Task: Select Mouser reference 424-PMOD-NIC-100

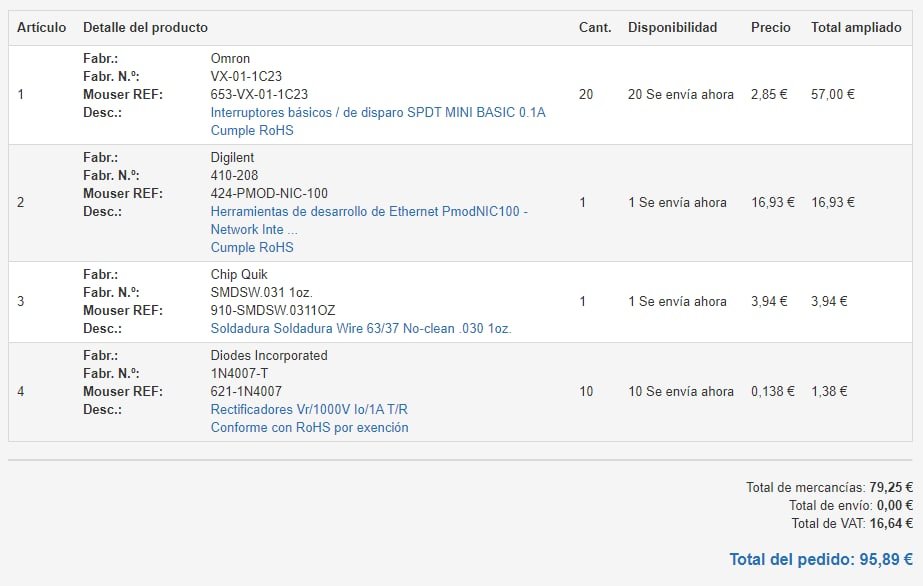Action: [x=268, y=194]
